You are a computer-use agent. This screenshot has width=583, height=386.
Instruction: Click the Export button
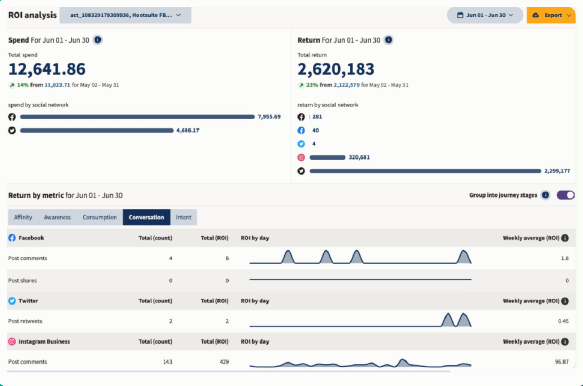(551, 15)
